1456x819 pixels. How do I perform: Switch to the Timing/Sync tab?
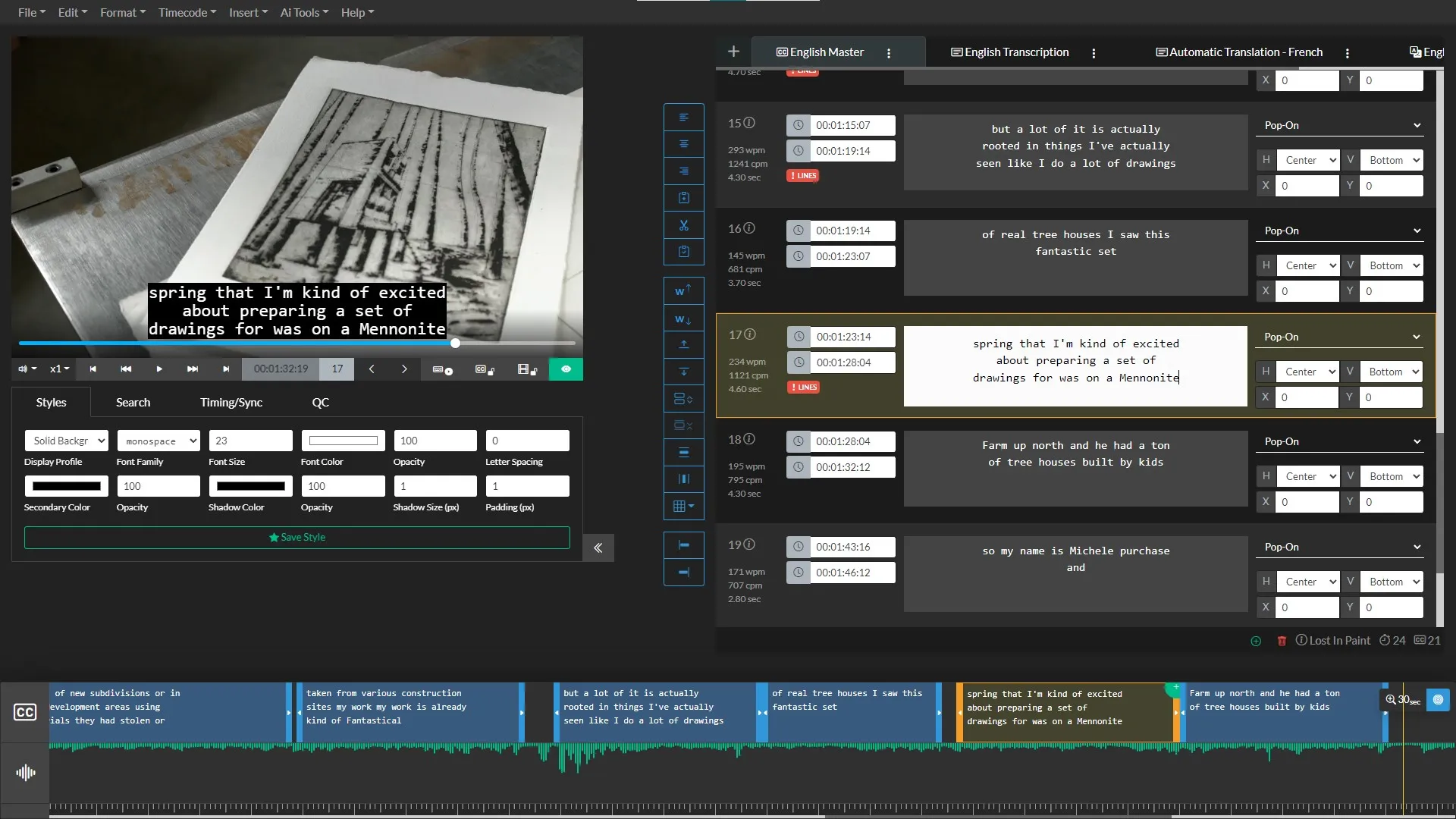click(x=231, y=402)
